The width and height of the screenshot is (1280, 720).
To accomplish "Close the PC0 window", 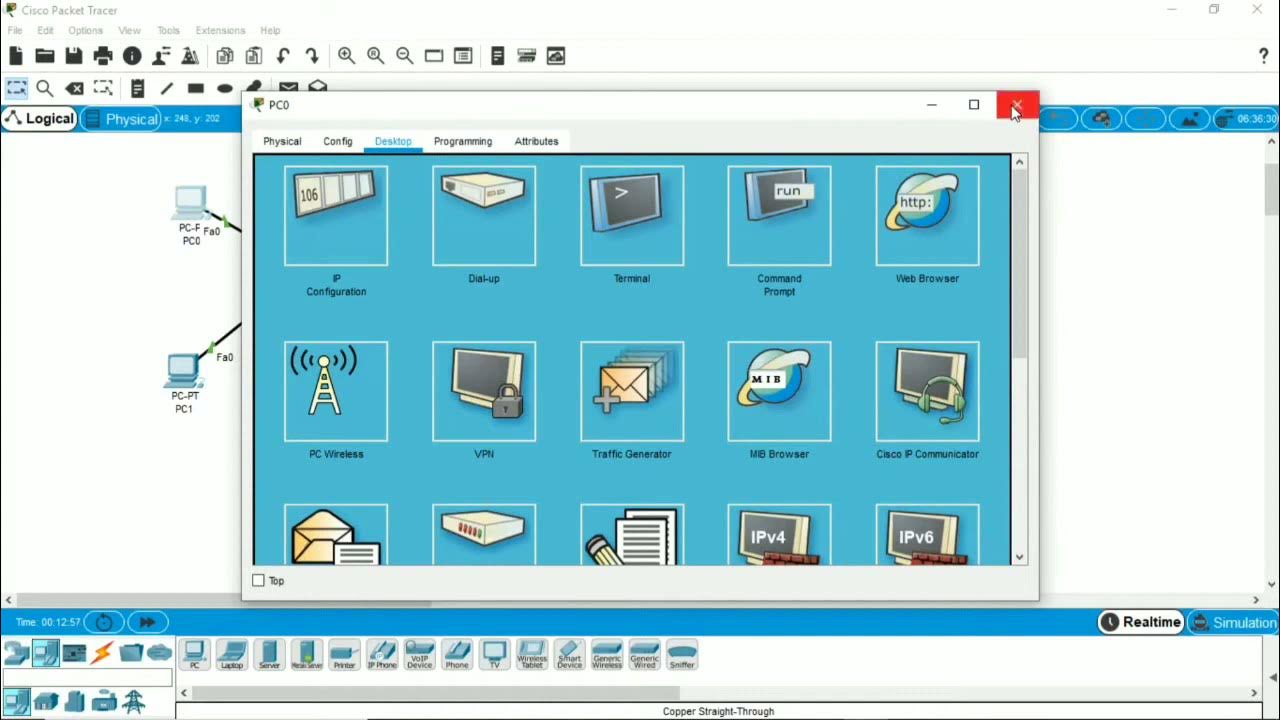I will point(1017,105).
